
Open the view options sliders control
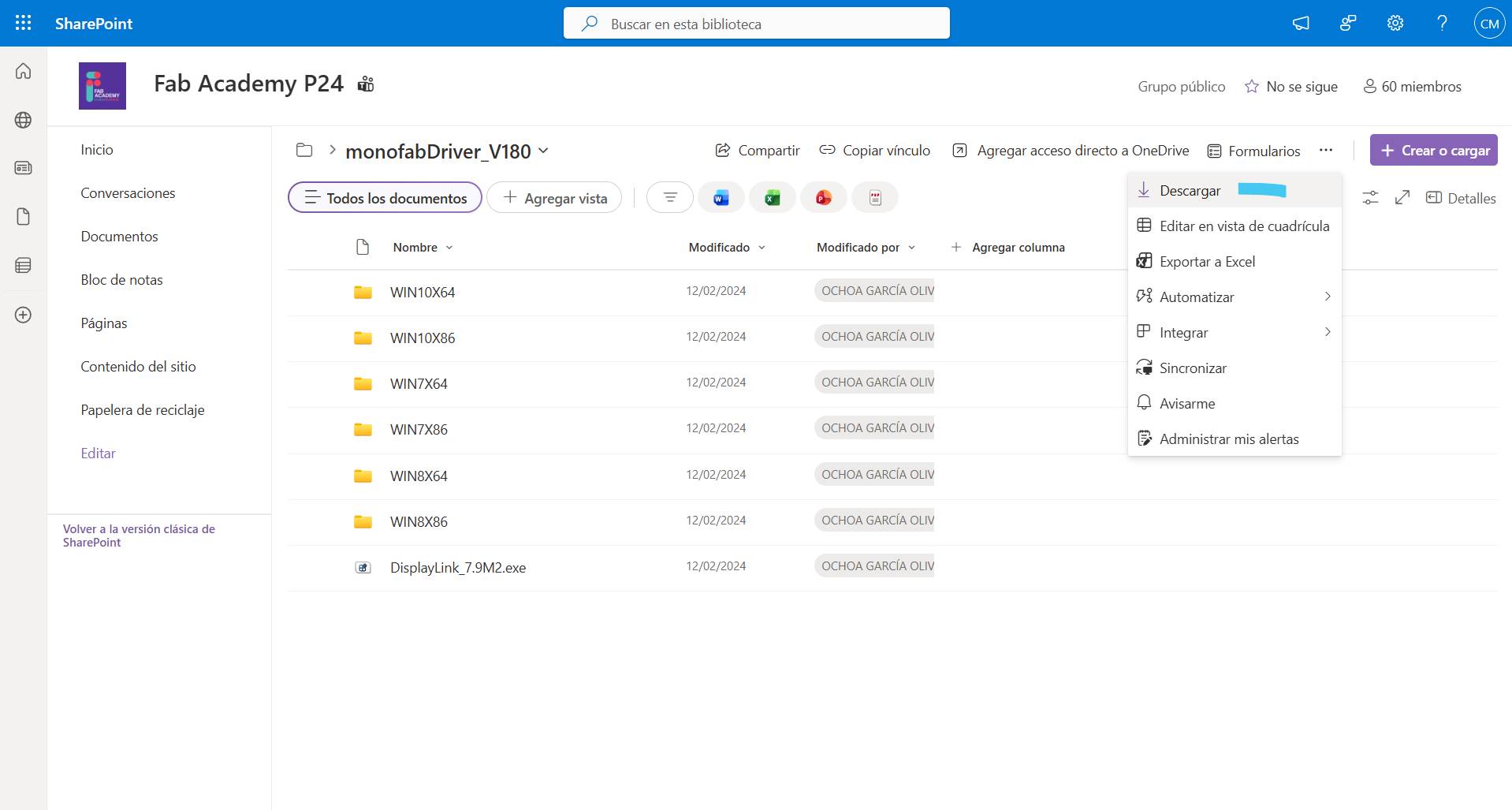[x=1370, y=197]
